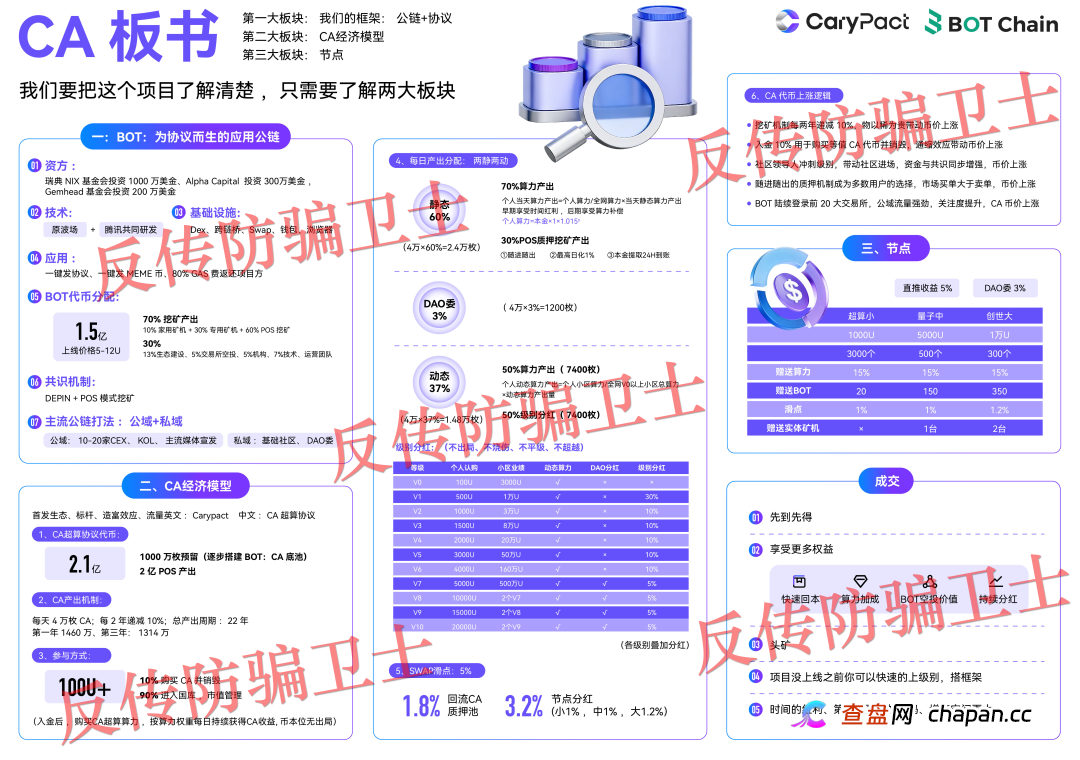The width and height of the screenshot is (1080, 760).
Task: Select the 三、节点 header pill
Action: click(x=886, y=248)
